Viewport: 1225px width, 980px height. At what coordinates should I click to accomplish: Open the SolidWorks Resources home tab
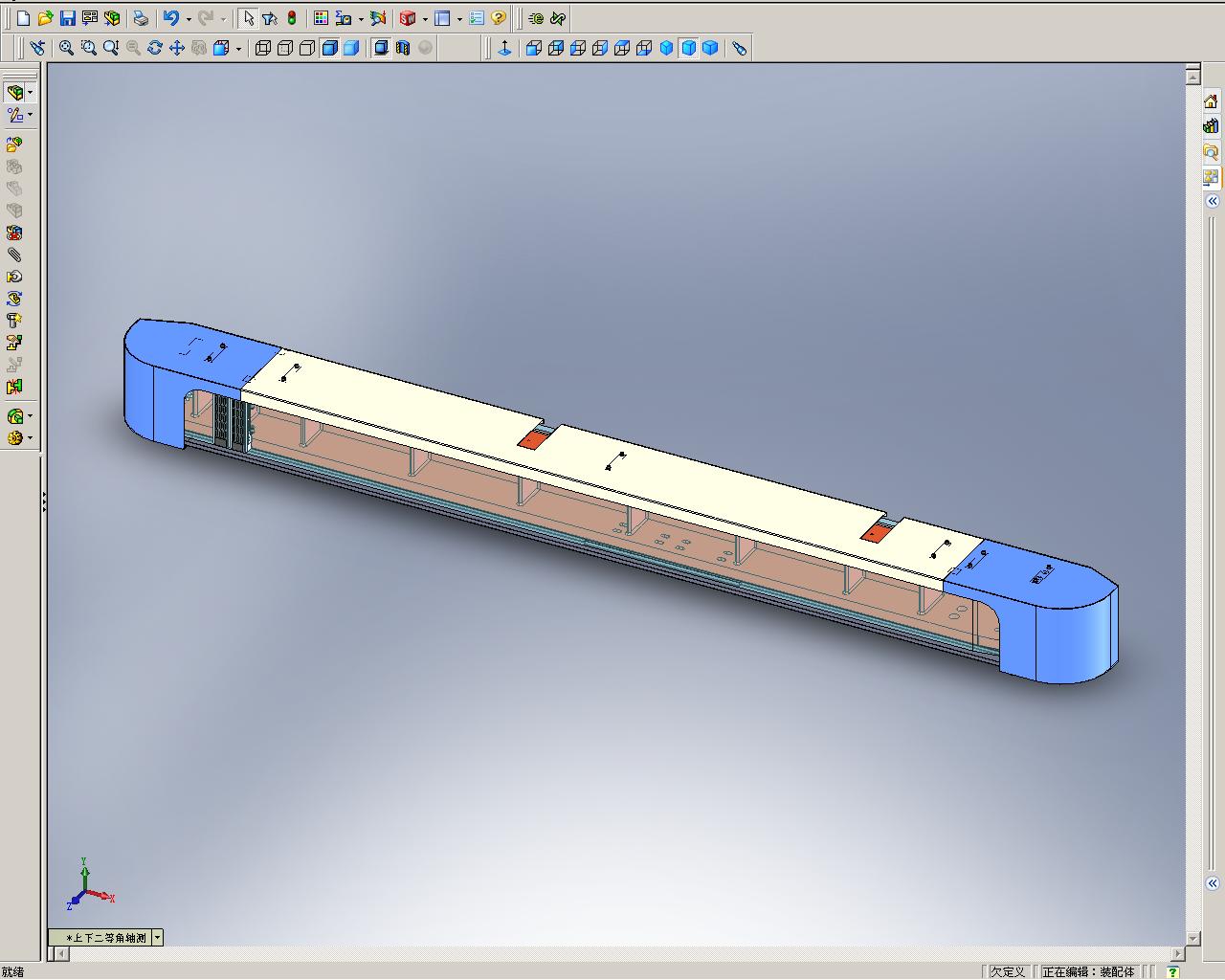1212,101
